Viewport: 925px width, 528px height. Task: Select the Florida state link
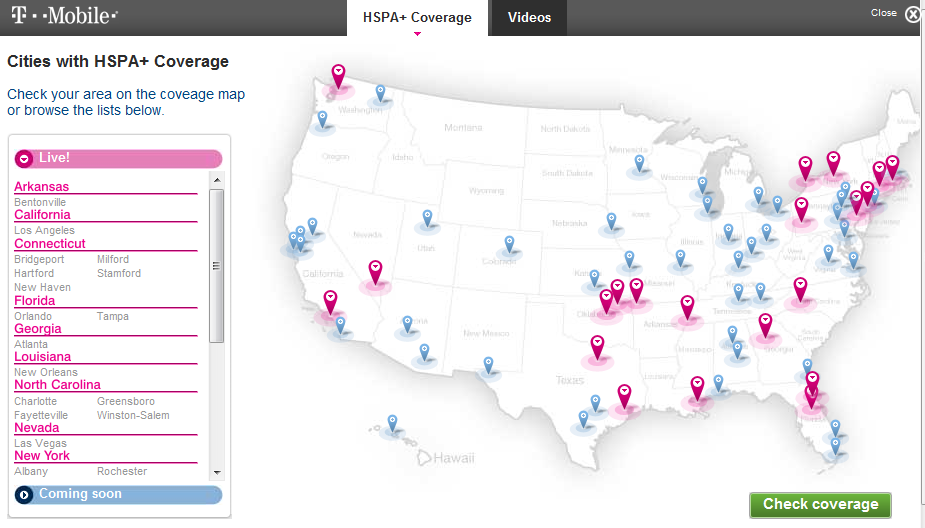coord(34,301)
